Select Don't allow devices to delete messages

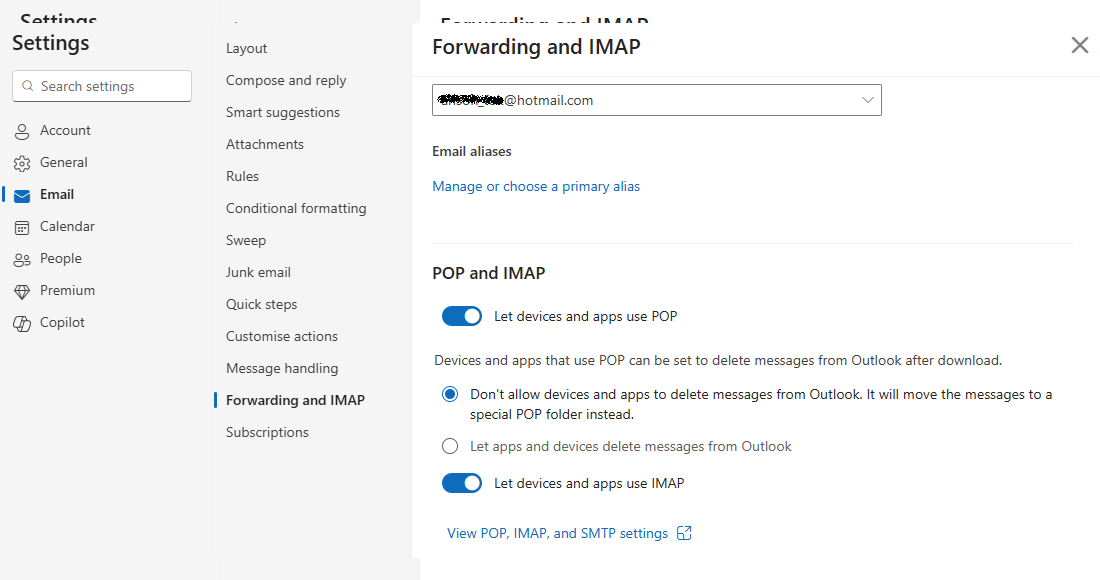pyautogui.click(x=451, y=395)
